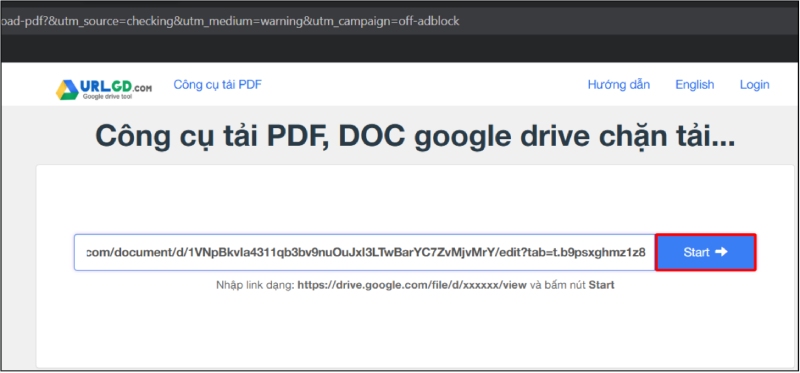Click the heading Công cụ tải PDF, DOC

[415, 136]
